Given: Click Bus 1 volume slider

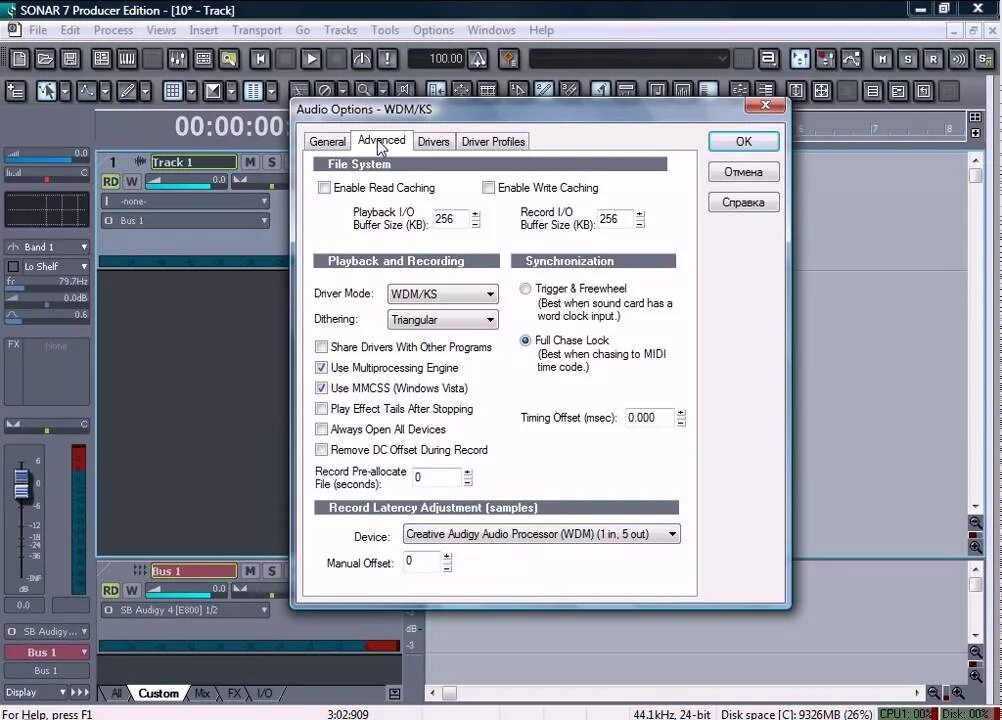Looking at the screenshot, I should tap(187, 590).
